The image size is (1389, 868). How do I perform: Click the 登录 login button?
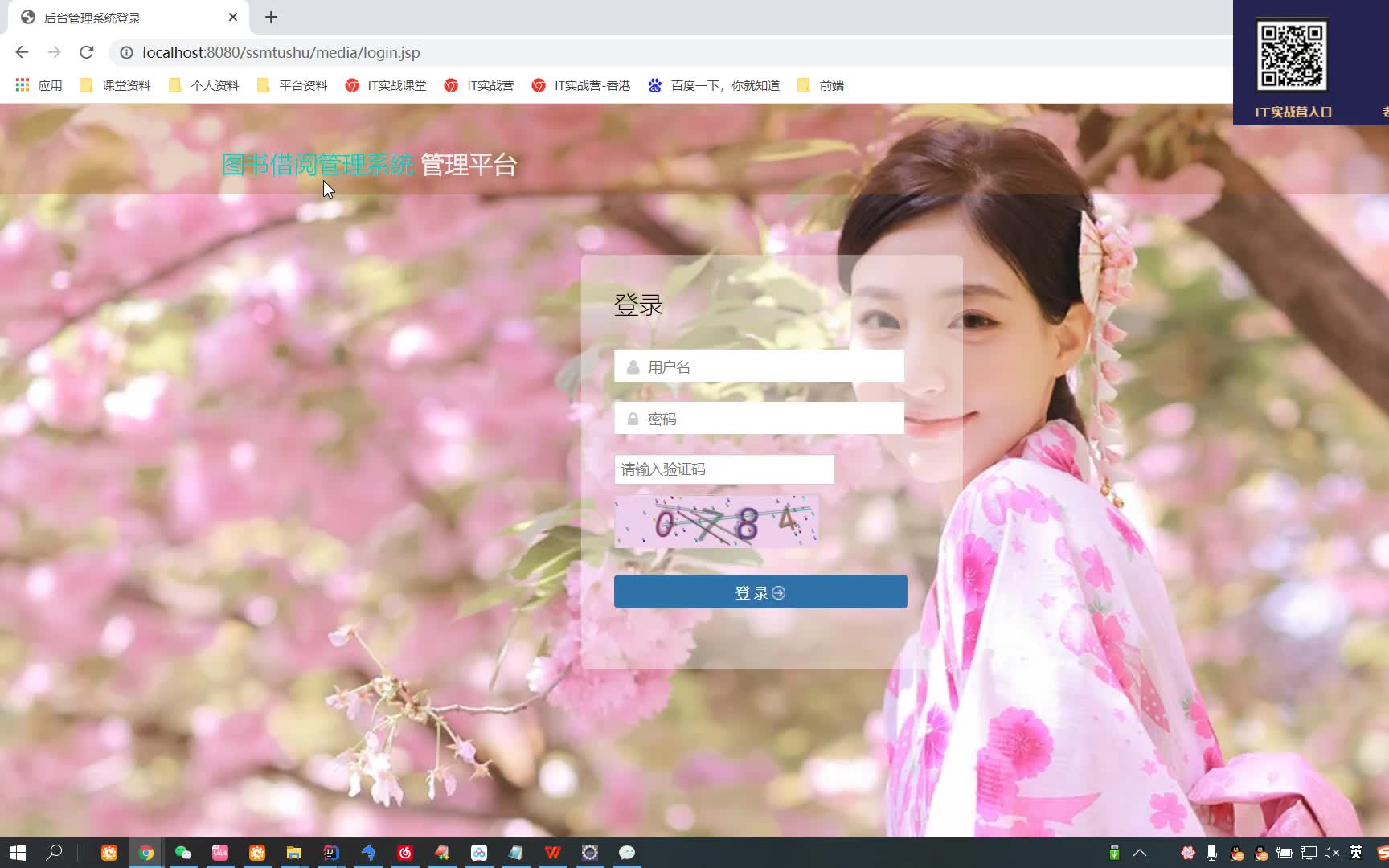click(760, 592)
